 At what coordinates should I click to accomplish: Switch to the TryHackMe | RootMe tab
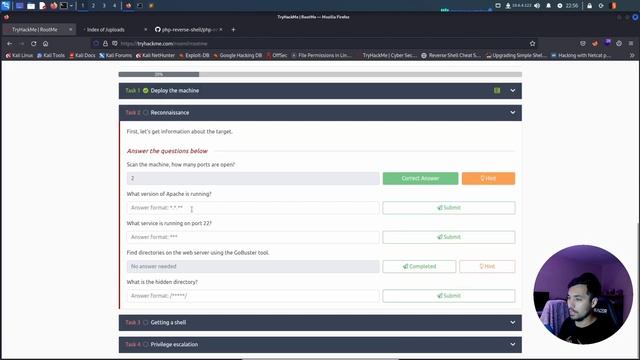pyautogui.click(x=39, y=29)
